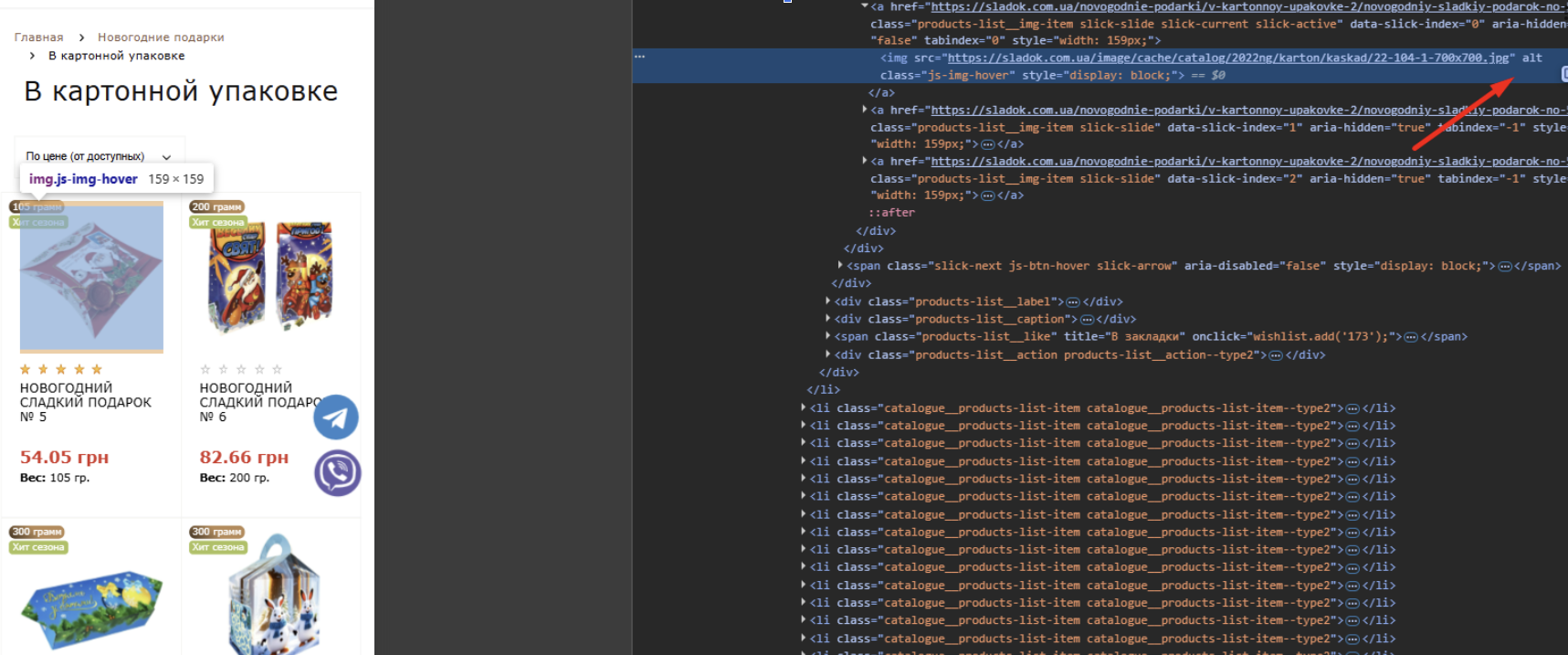This screenshot has height=655, width=1568.
Task: Expand the products-list__like span node
Action: point(828,336)
